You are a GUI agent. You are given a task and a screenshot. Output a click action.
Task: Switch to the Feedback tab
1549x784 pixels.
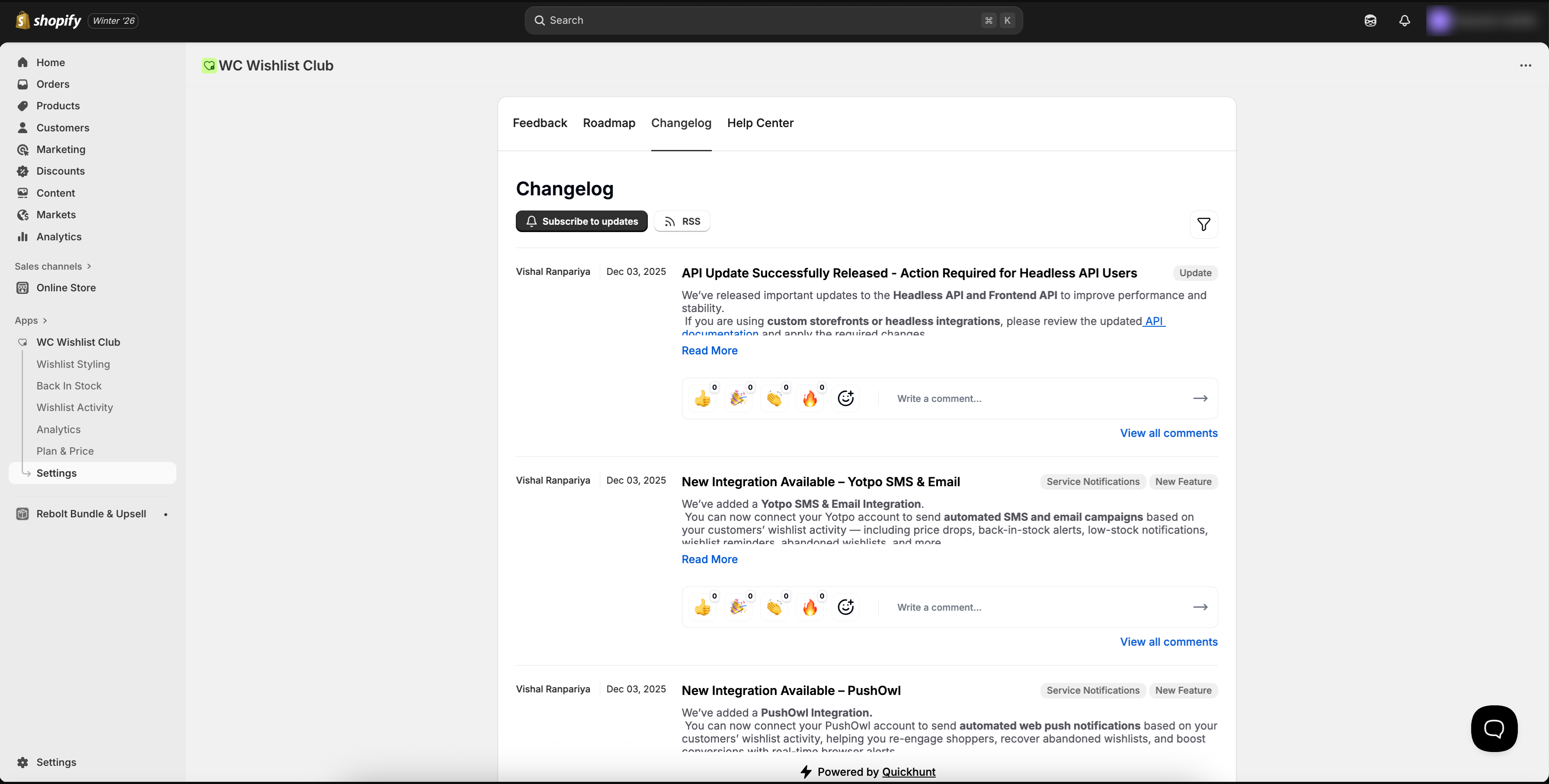point(539,123)
